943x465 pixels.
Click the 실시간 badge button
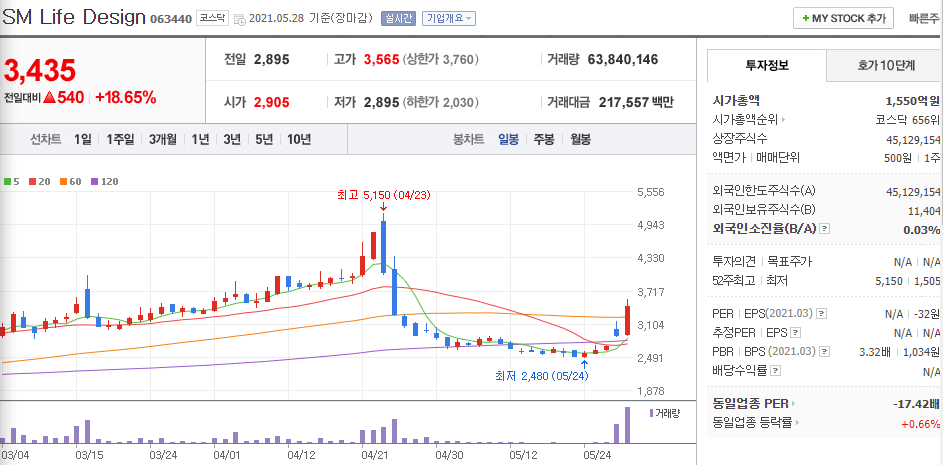point(398,18)
